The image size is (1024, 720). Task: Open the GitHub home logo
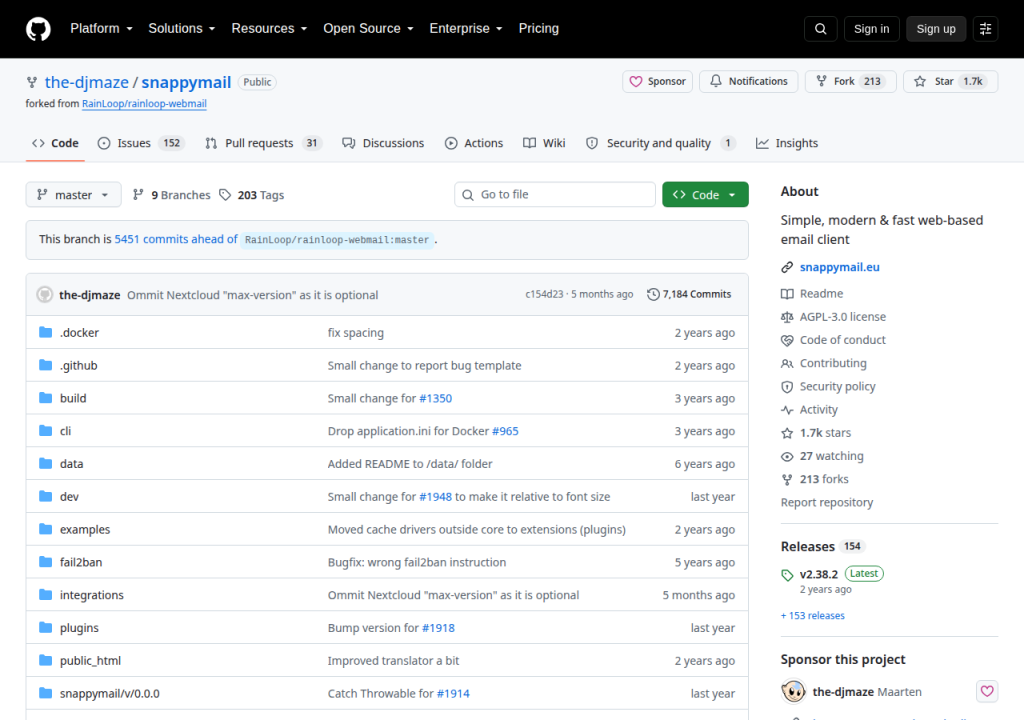[x=38, y=29]
